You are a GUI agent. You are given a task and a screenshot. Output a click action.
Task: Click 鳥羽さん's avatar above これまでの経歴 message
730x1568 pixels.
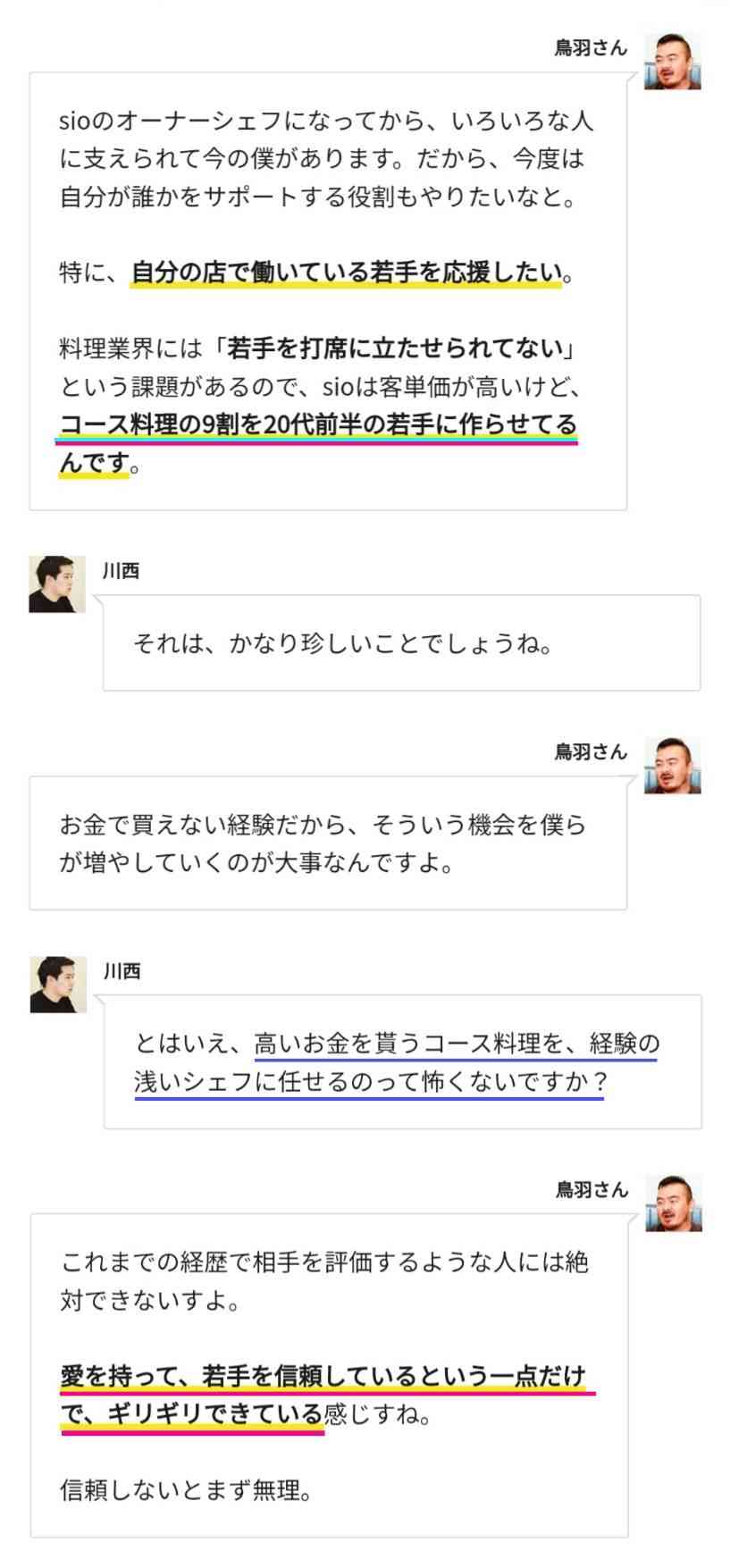(673, 1203)
